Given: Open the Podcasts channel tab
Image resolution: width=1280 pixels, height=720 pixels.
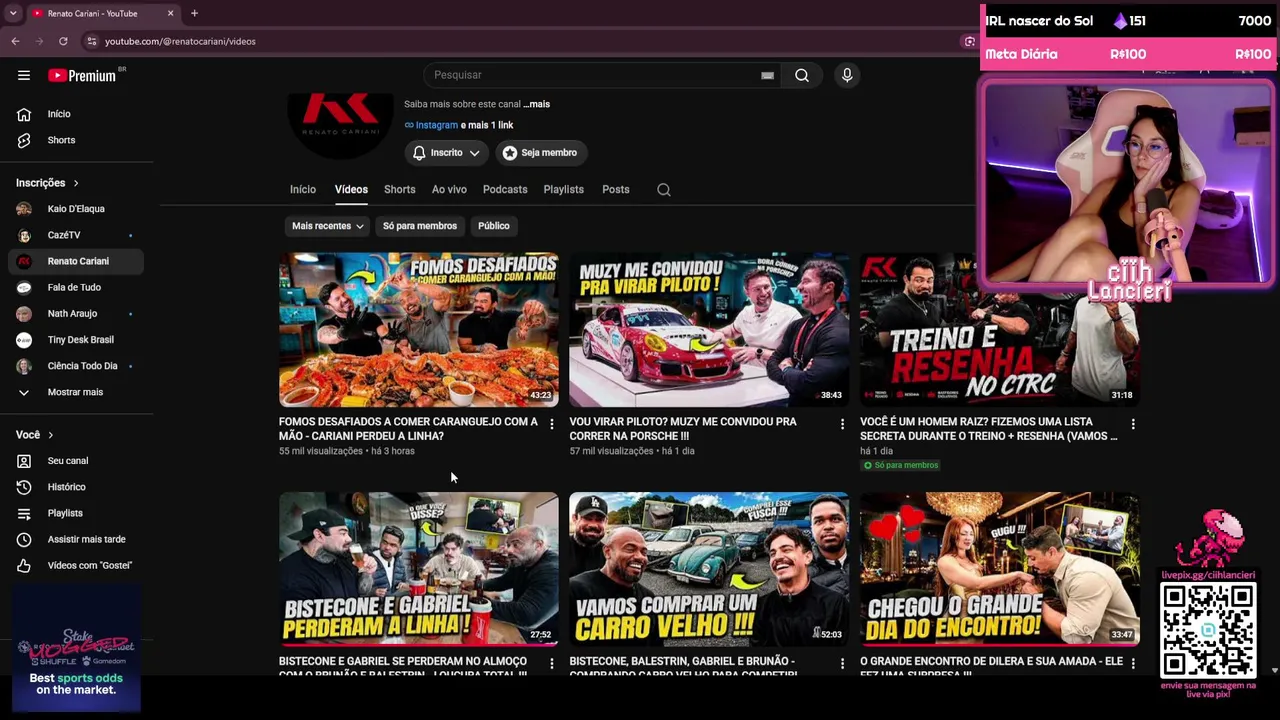Looking at the screenshot, I should pyautogui.click(x=505, y=189).
